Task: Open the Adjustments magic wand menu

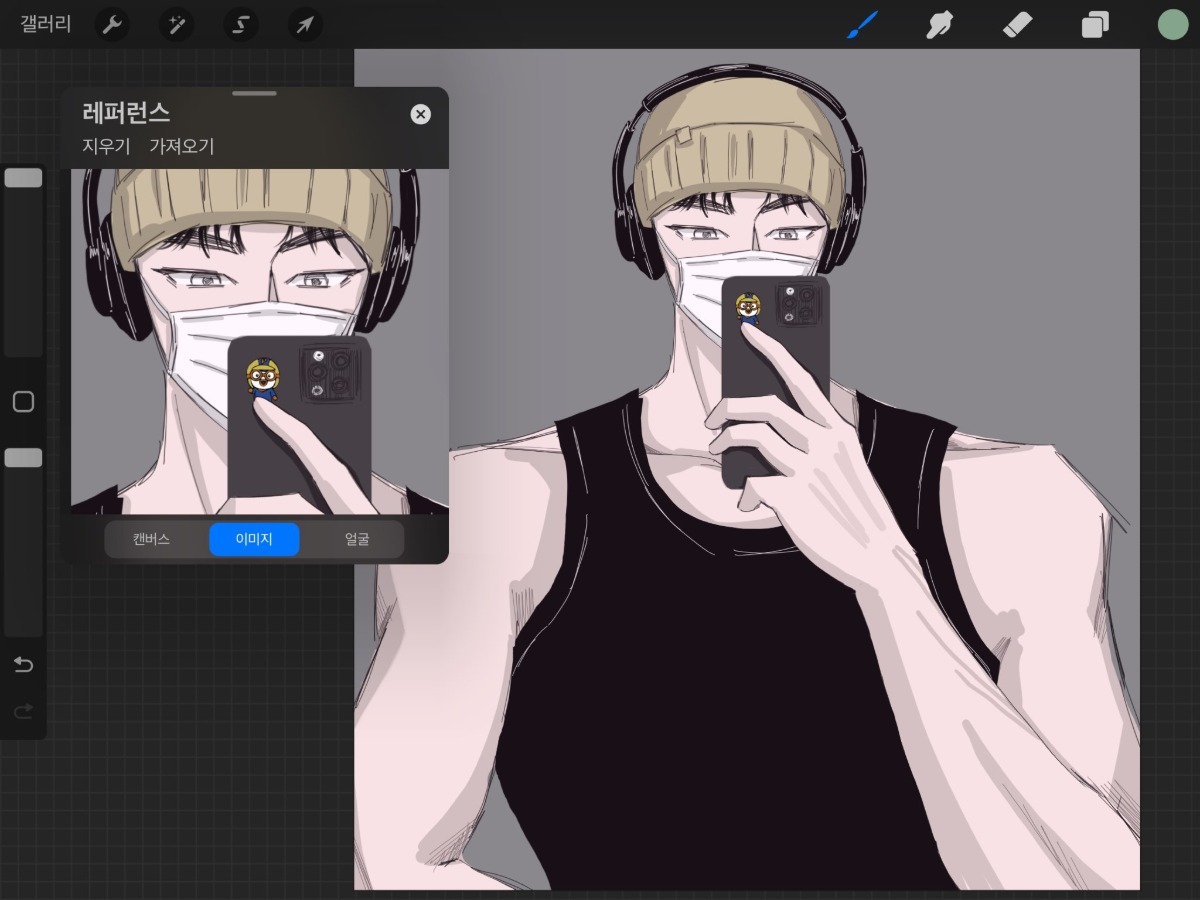Action: (176, 24)
